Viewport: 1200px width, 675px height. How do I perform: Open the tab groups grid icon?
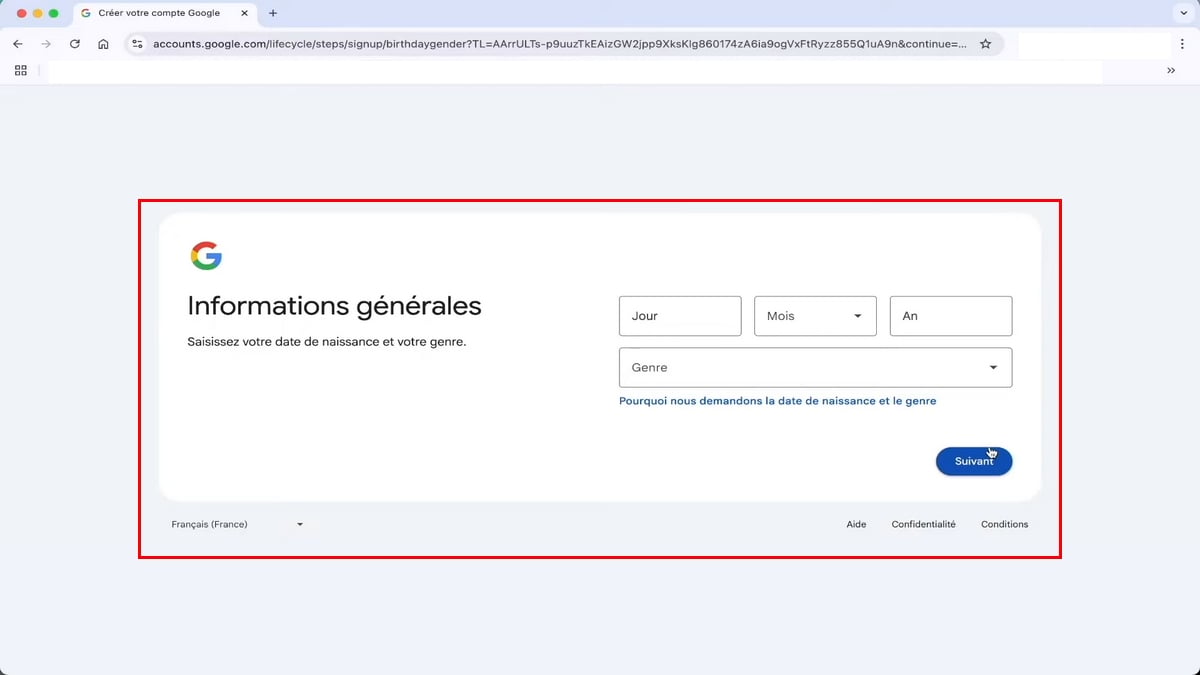[x=21, y=71]
